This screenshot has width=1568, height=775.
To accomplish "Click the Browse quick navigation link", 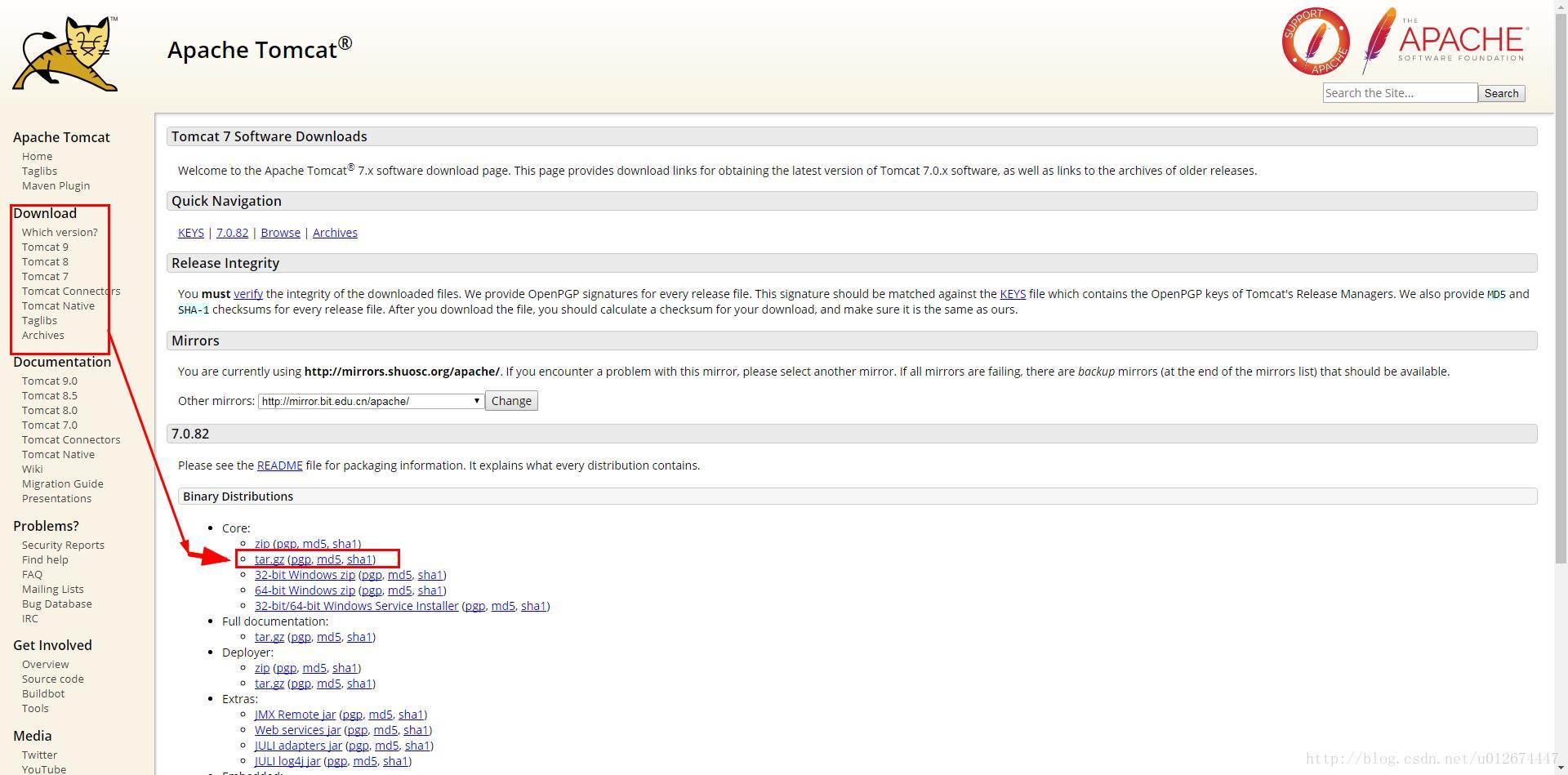I will [x=280, y=233].
